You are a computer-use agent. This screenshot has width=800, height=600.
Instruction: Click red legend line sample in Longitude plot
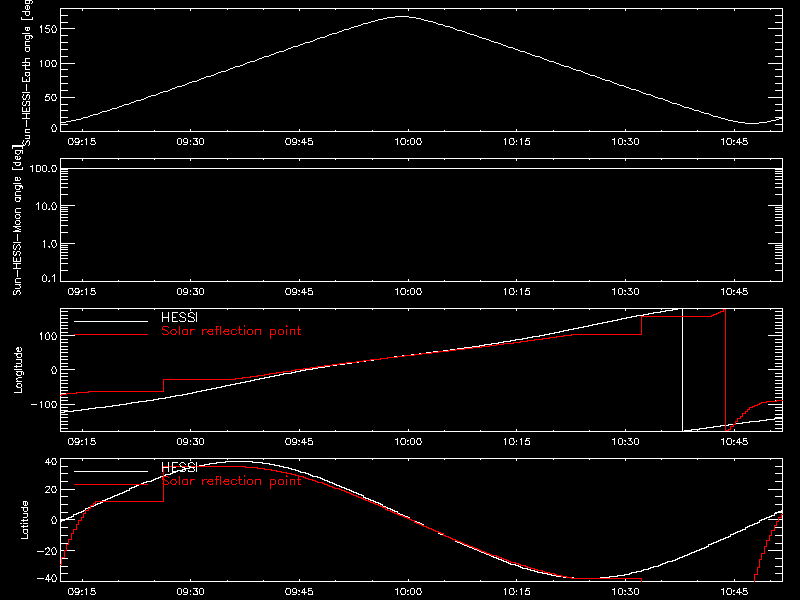(x=111, y=335)
